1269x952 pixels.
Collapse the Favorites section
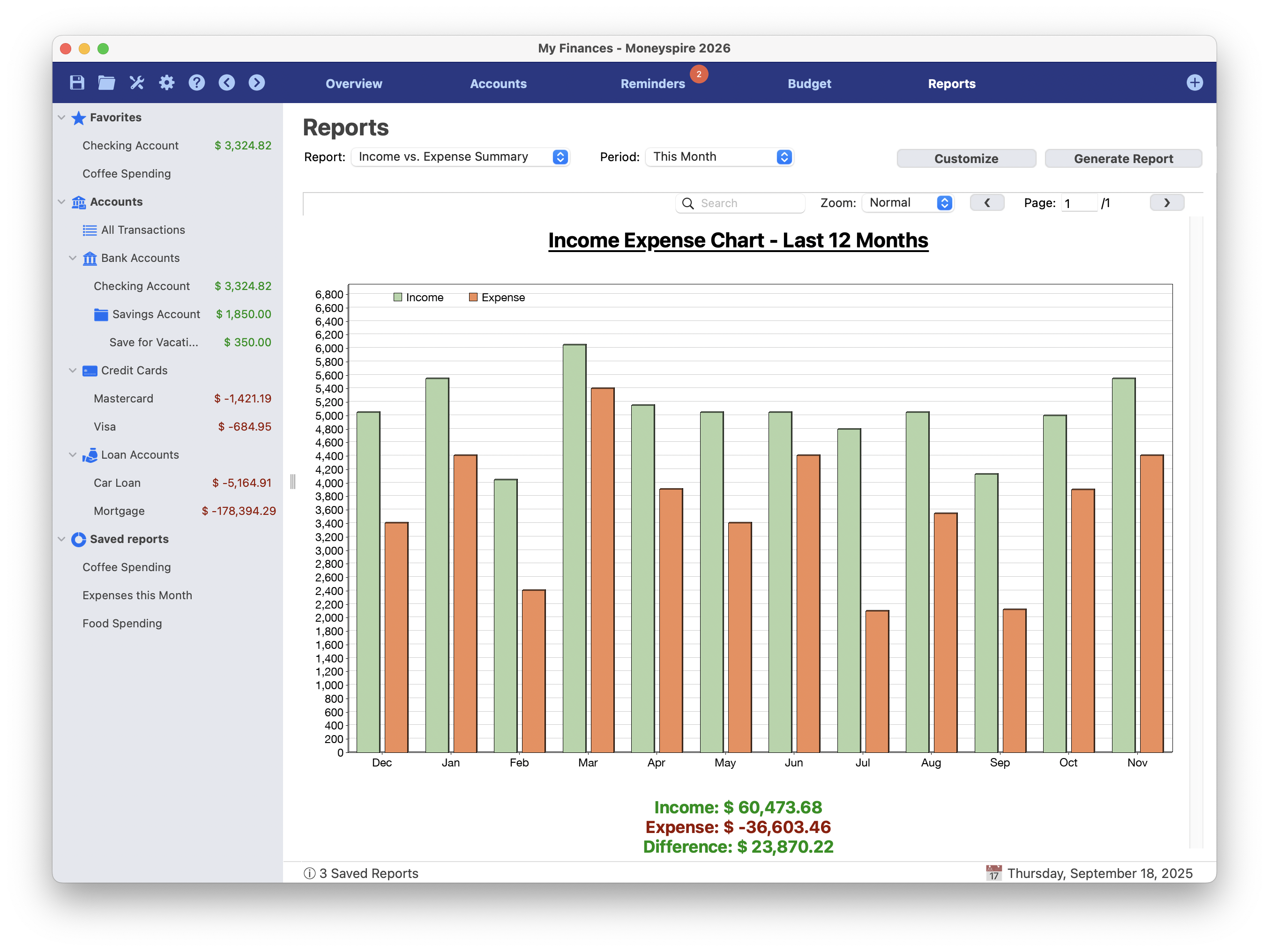point(62,117)
